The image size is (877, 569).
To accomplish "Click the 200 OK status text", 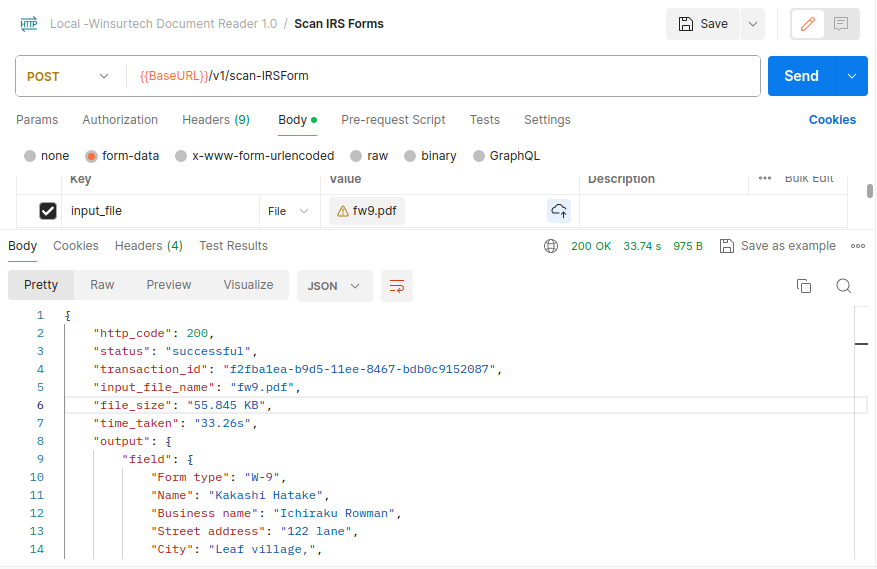I will tap(591, 246).
